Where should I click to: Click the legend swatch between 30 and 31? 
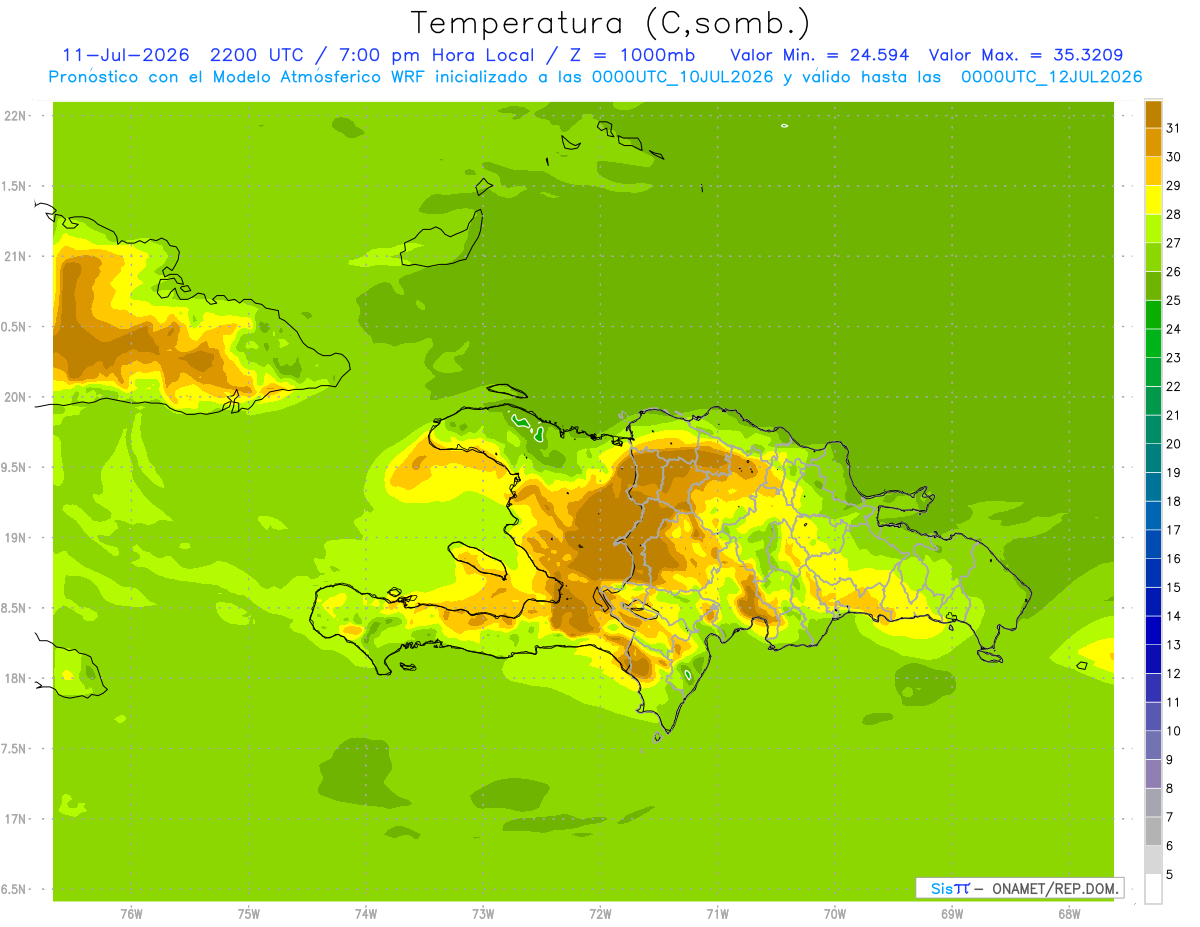(x=1153, y=143)
